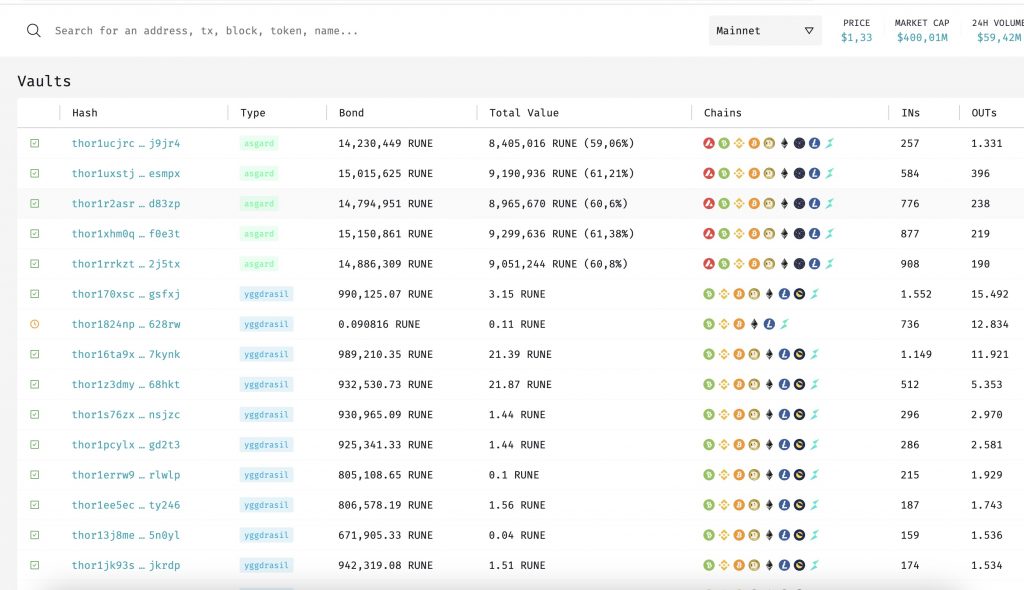Open vault thor1jk93s … jkrdp
The height and width of the screenshot is (590, 1024).
126,565
